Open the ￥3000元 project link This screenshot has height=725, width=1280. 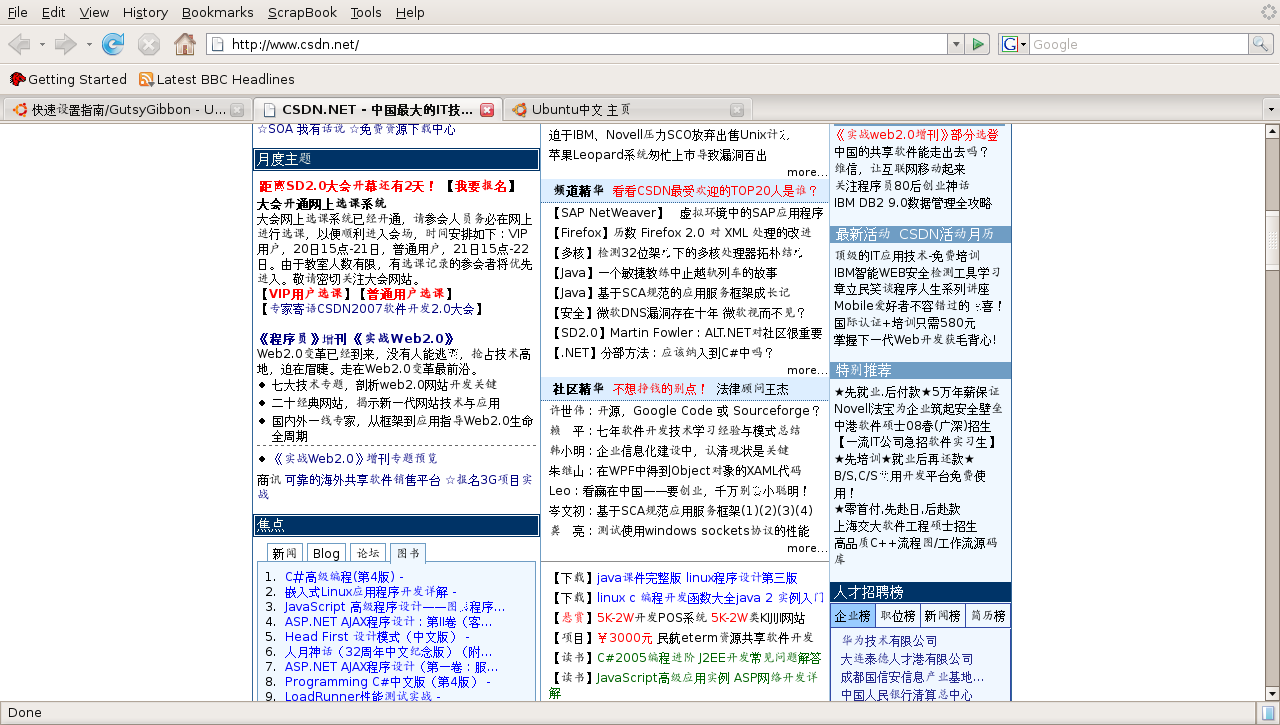pos(625,638)
